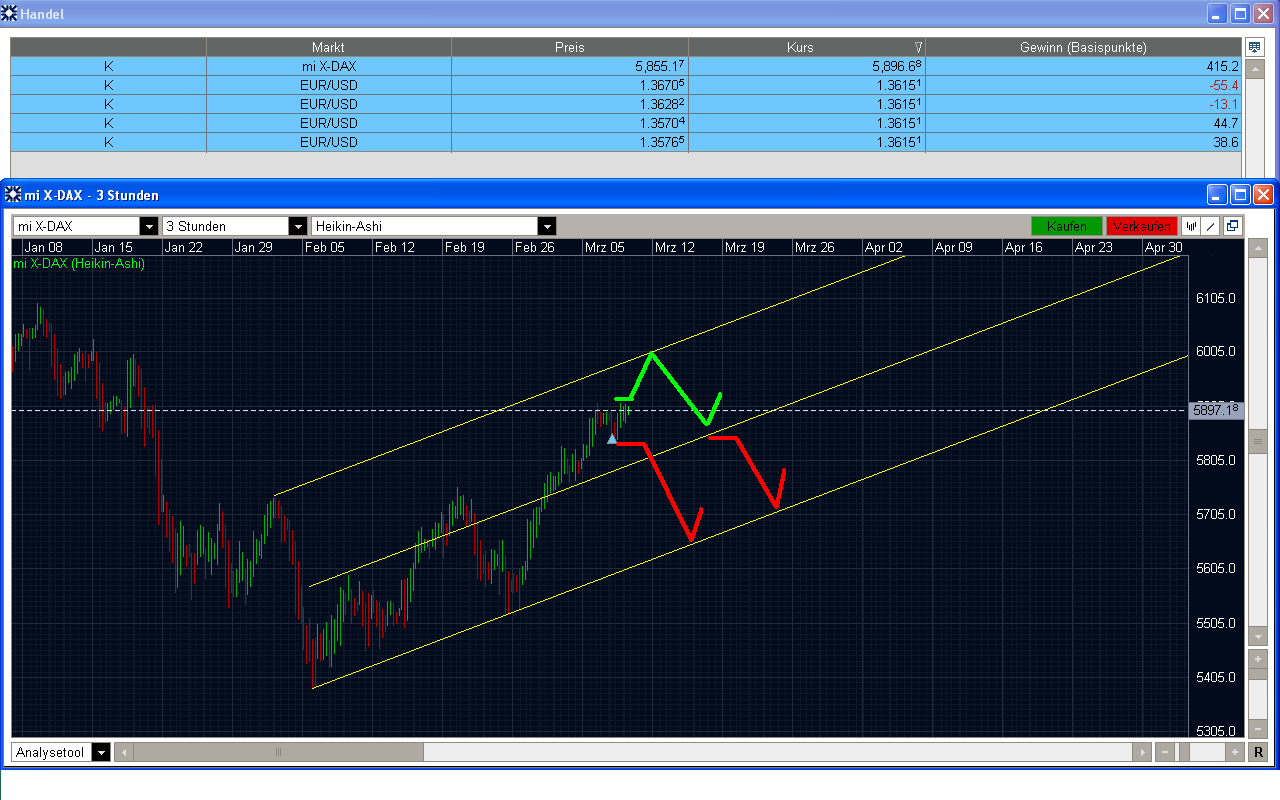Click chart vertical scrollbar down arrow
The width and height of the screenshot is (1280, 800).
click(x=1258, y=637)
